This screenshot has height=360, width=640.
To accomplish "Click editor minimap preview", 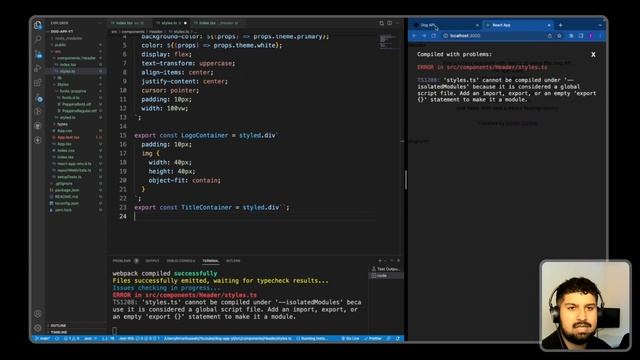I will tap(388, 41).
